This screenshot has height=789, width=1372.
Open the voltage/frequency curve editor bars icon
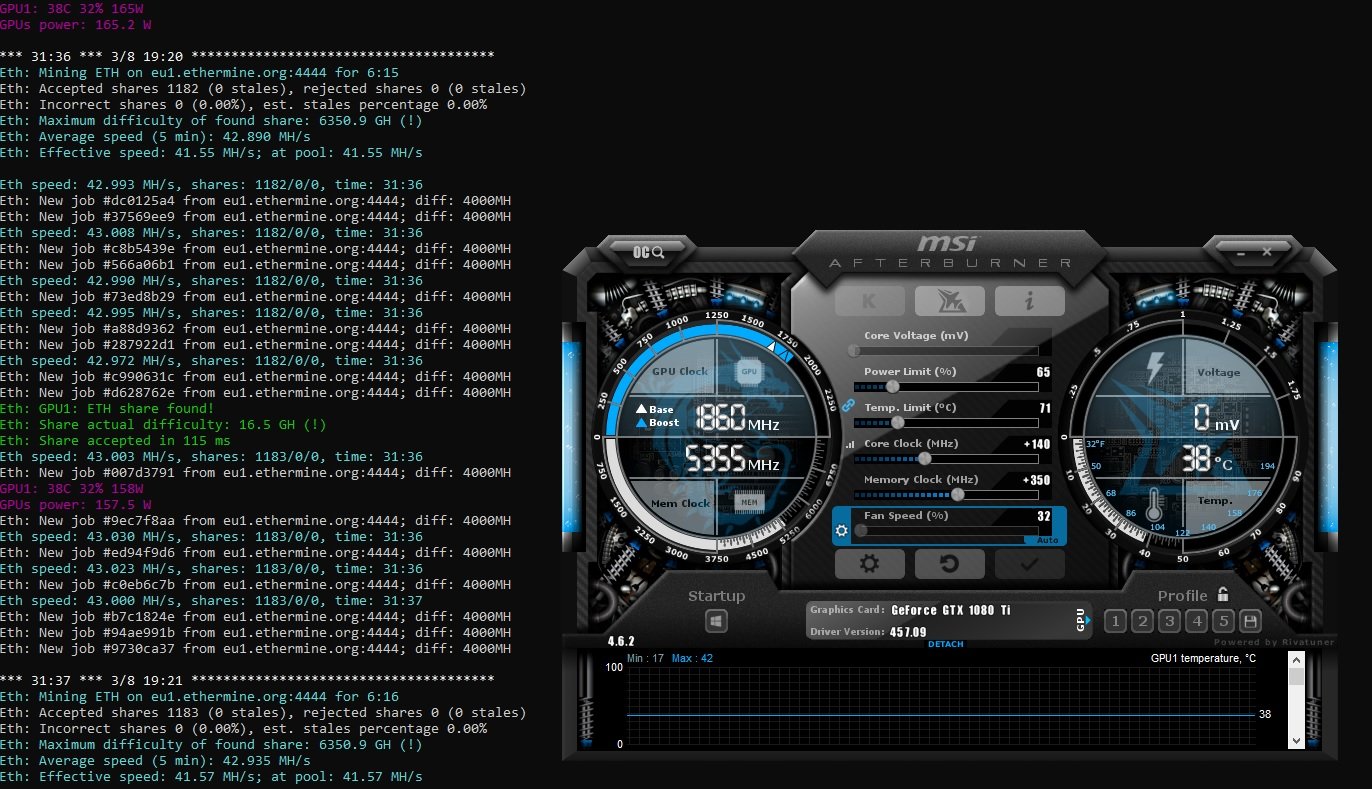pyautogui.click(x=850, y=444)
